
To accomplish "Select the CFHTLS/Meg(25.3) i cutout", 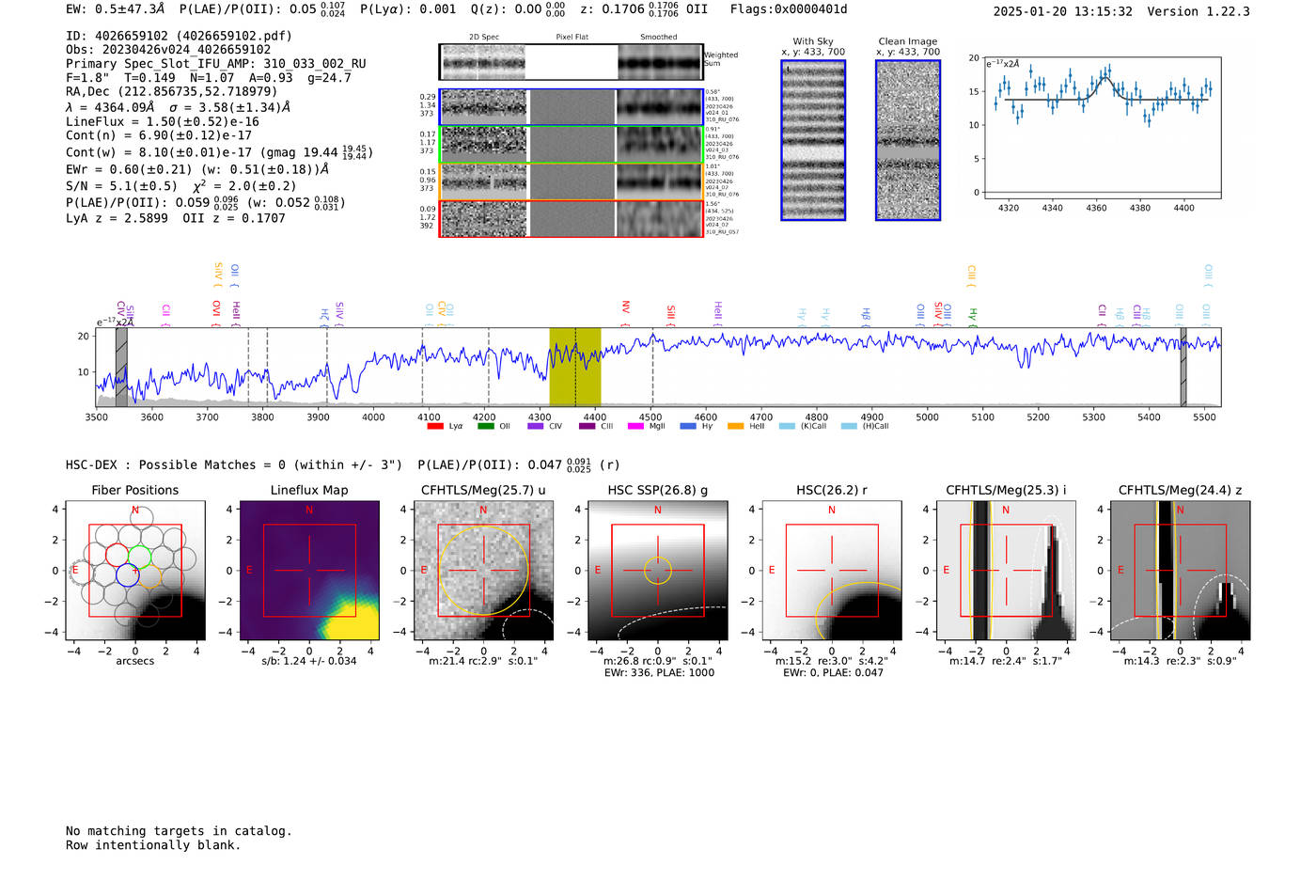I will (1006, 571).
